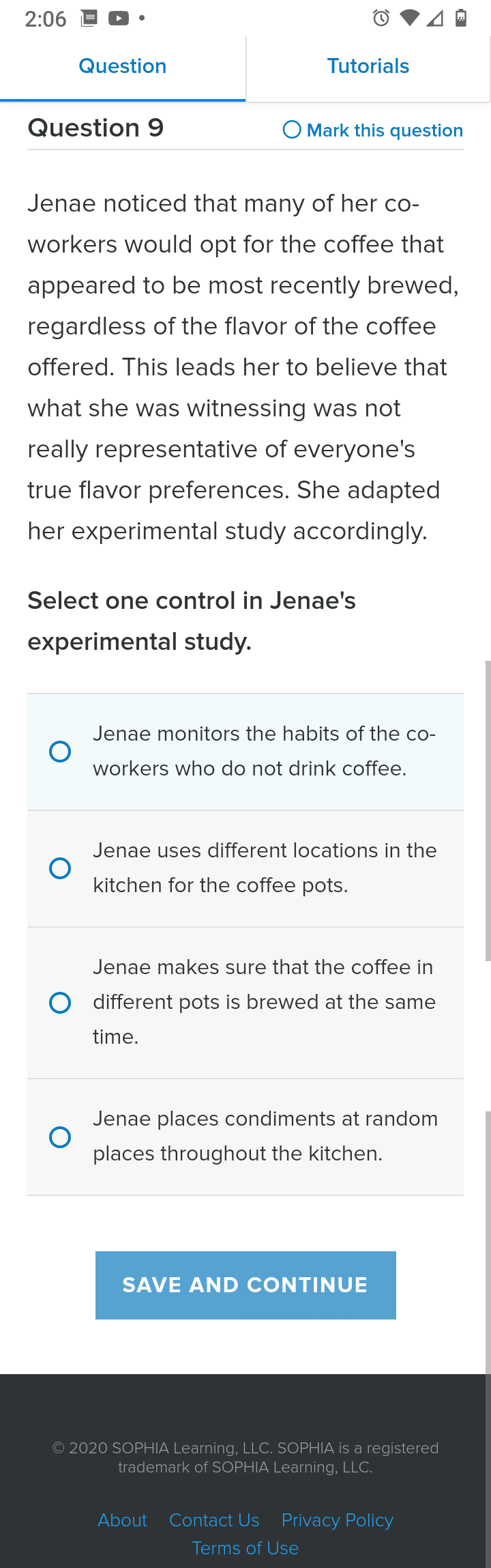Screen dimensions: 491x1568
Task: Open the Privacy Policy link
Action: [338, 1520]
